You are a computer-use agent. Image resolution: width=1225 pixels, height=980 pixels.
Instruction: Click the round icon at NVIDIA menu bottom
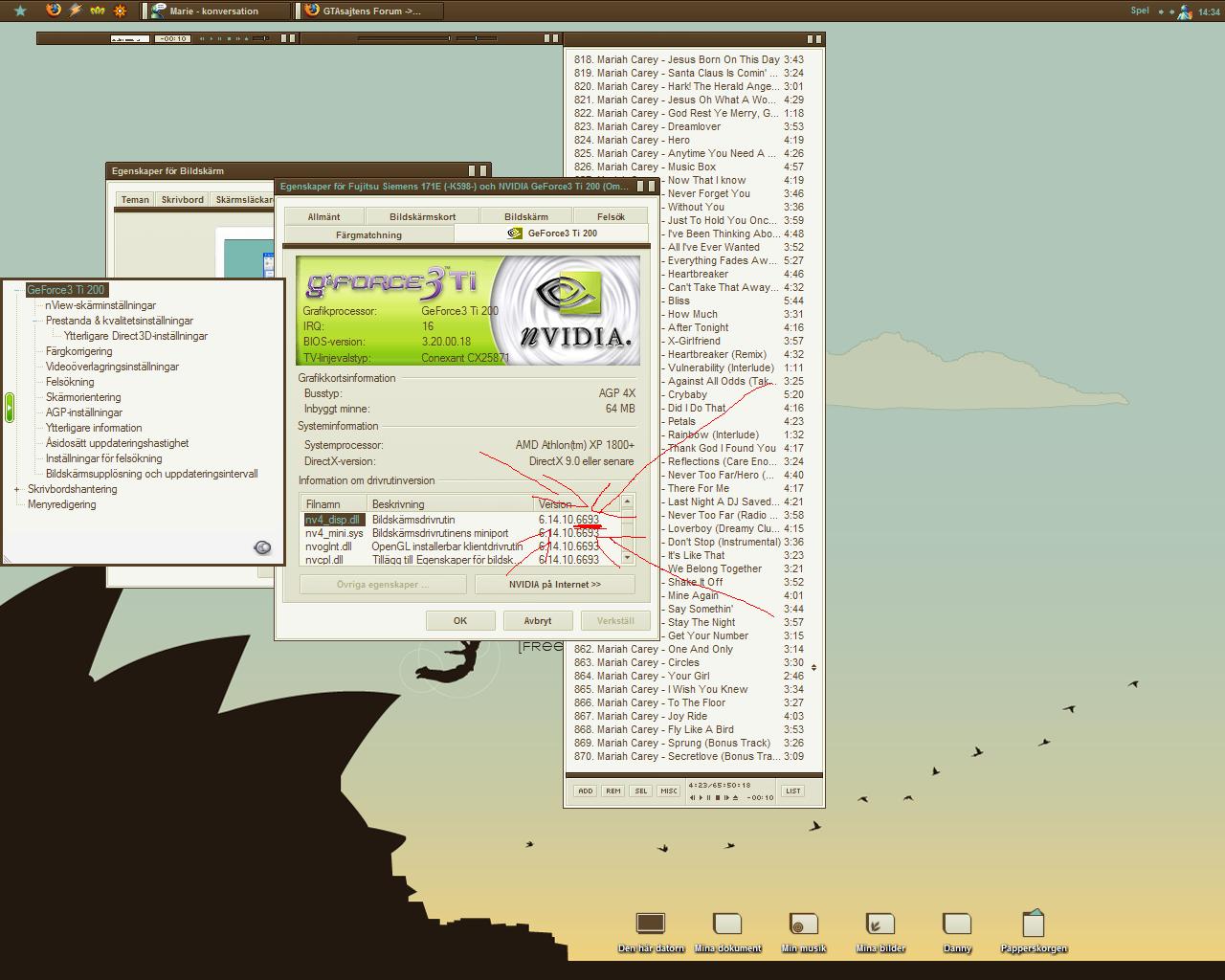(x=262, y=547)
